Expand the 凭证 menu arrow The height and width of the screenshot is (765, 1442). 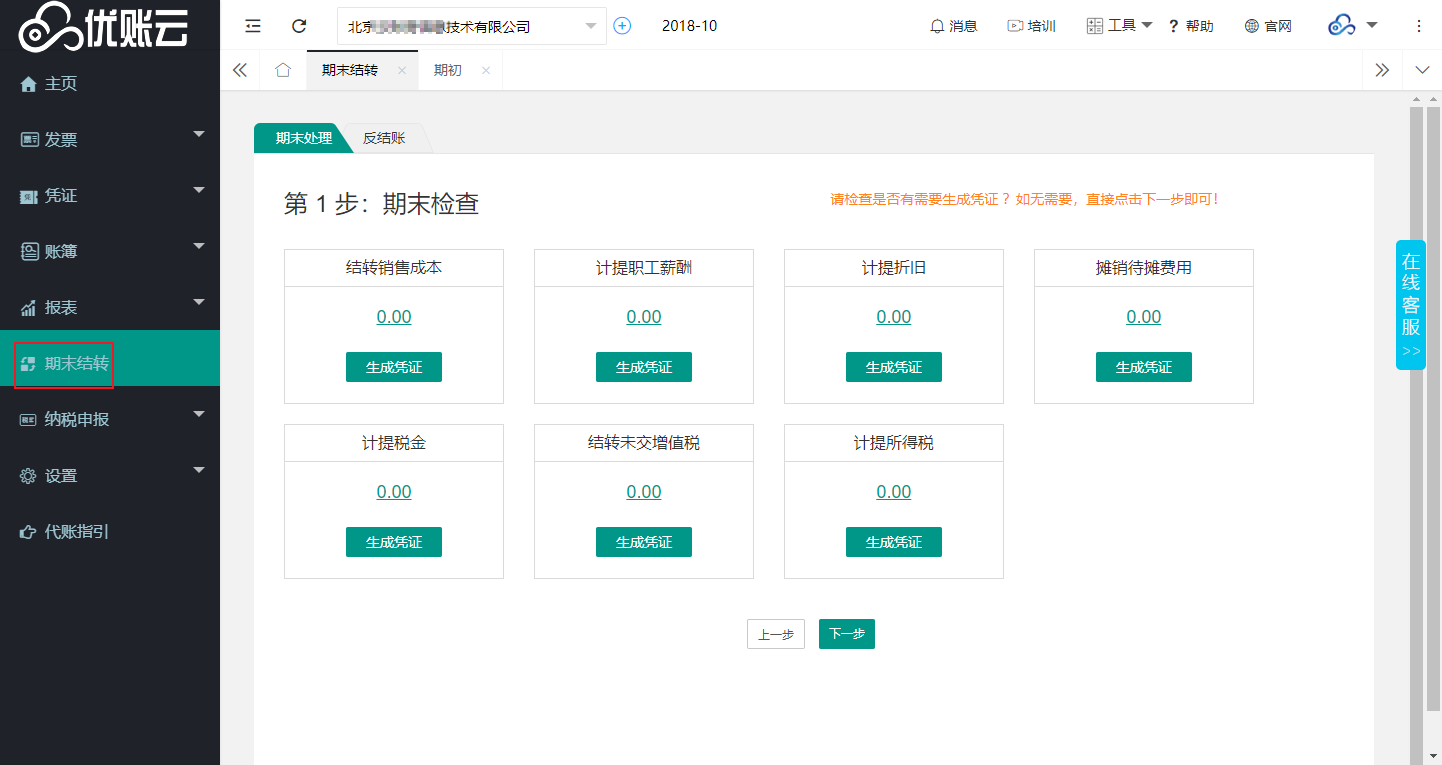click(199, 190)
